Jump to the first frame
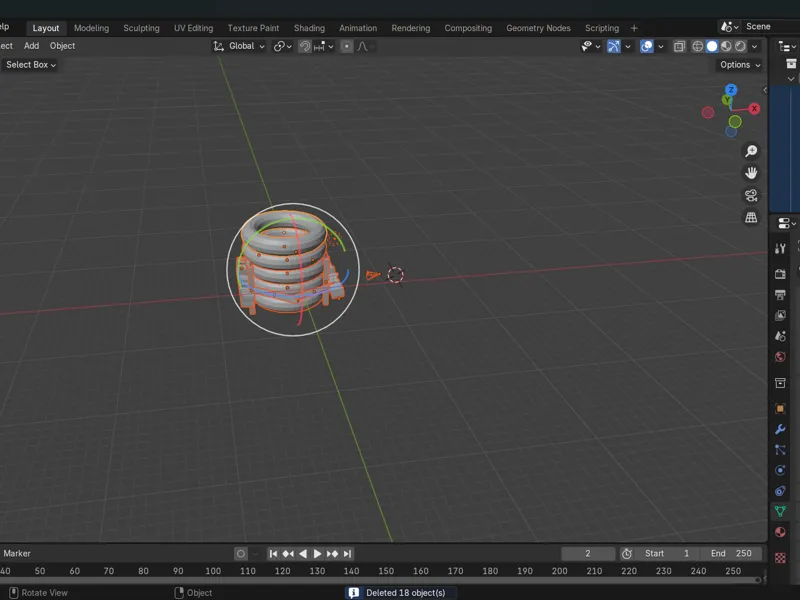The image size is (800, 600). pyautogui.click(x=273, y=554)
